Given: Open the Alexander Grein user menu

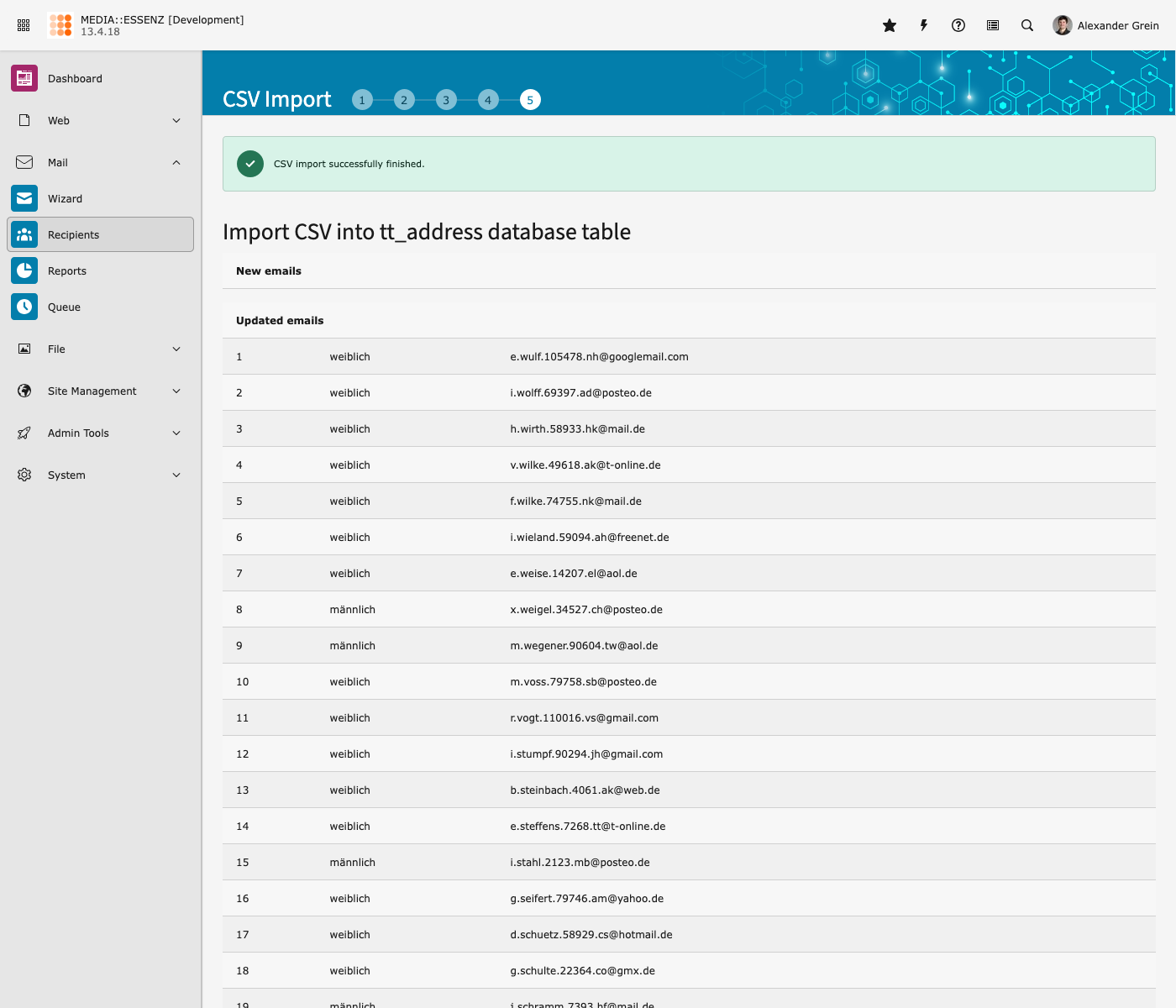Looking at the screenshot, I should pos(1105,25).
